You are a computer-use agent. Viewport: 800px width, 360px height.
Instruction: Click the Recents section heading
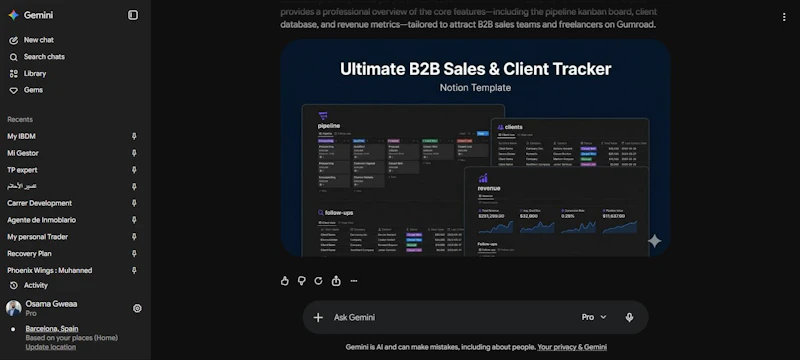20,119
